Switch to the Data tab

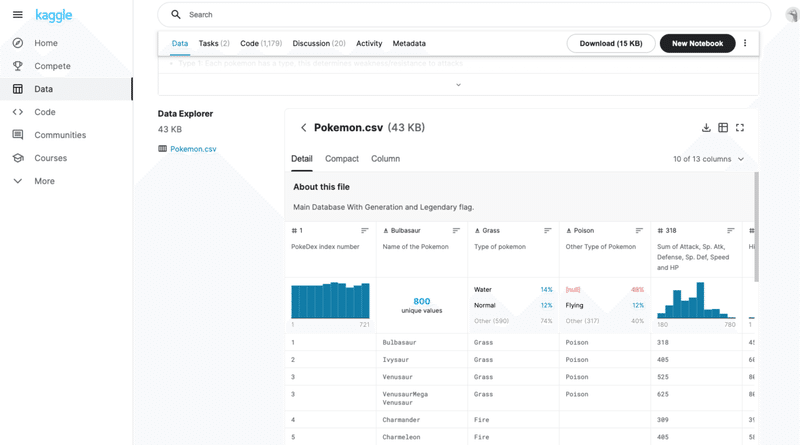(180, 43)
